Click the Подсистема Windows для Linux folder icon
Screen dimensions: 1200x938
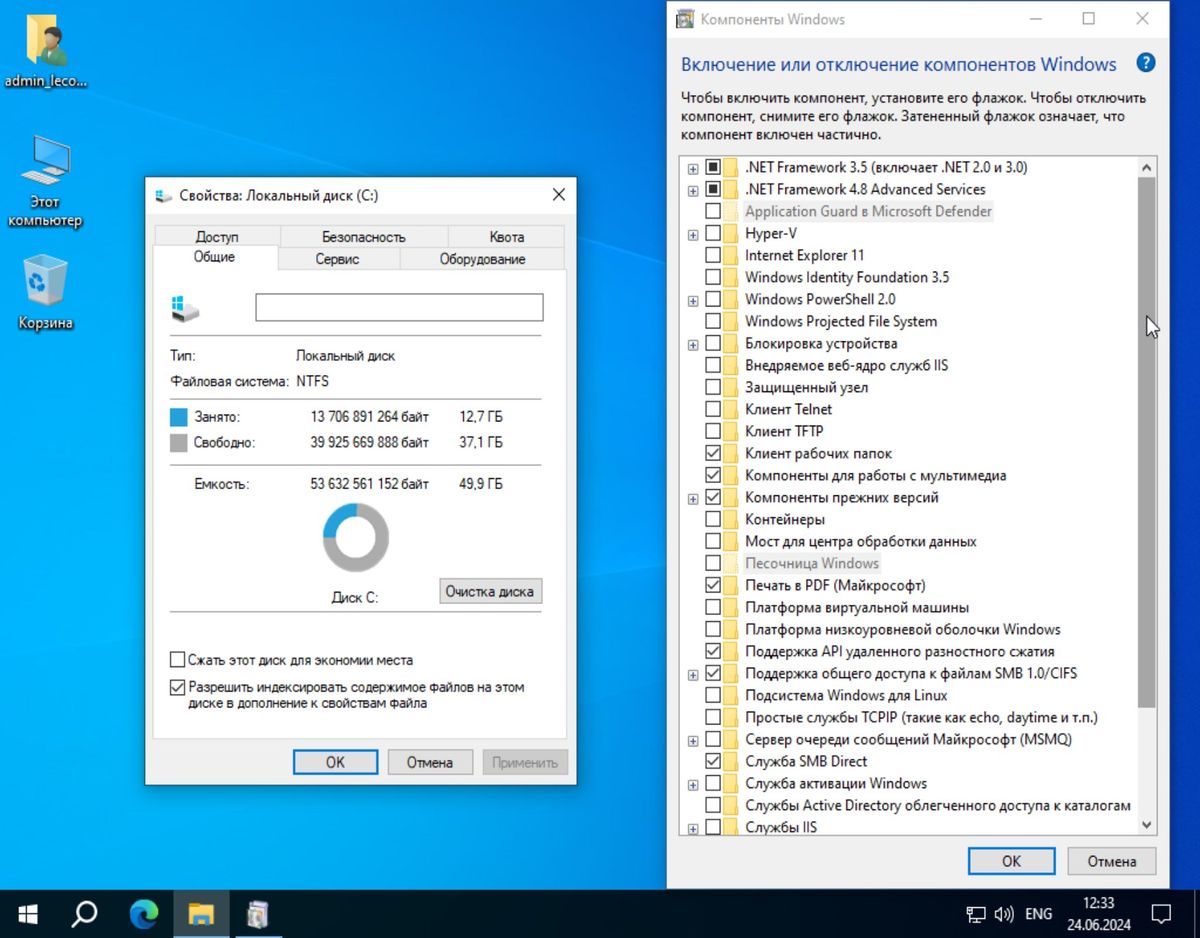[731, 695]
